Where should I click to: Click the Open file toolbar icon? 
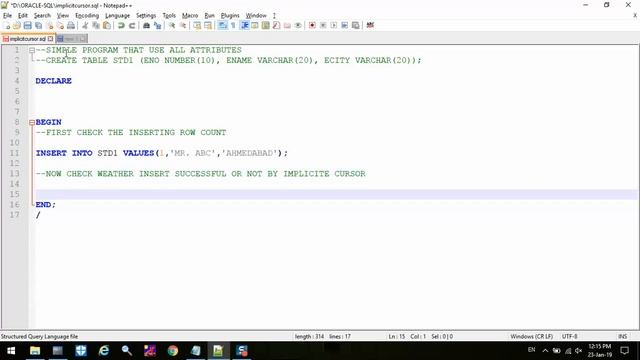pos(16,25)
